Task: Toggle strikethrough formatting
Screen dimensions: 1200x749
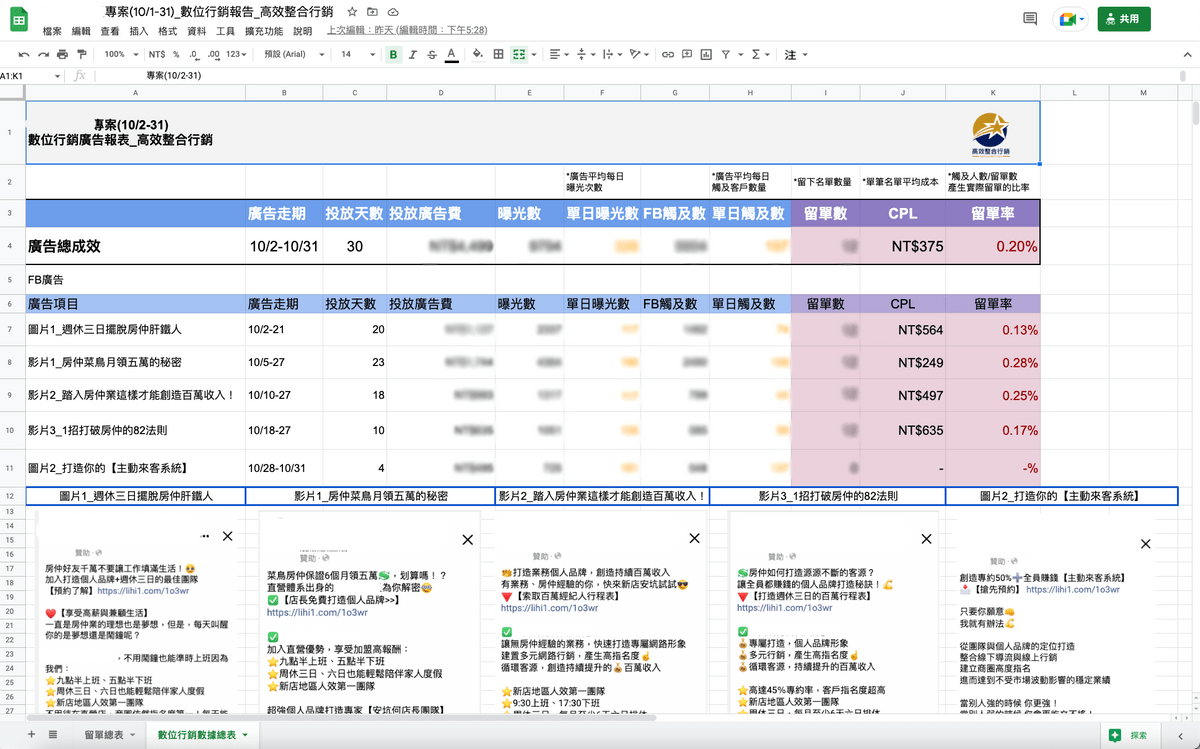Action: [431, 54]
